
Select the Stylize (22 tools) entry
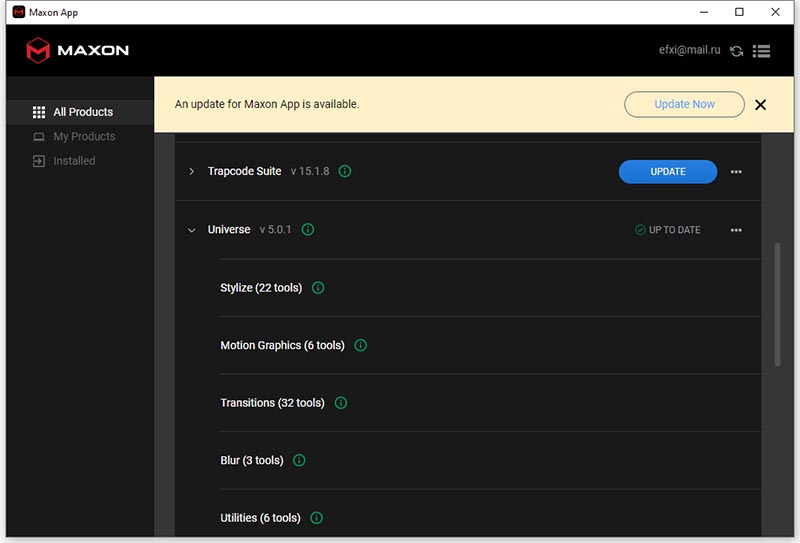(261, 288)
